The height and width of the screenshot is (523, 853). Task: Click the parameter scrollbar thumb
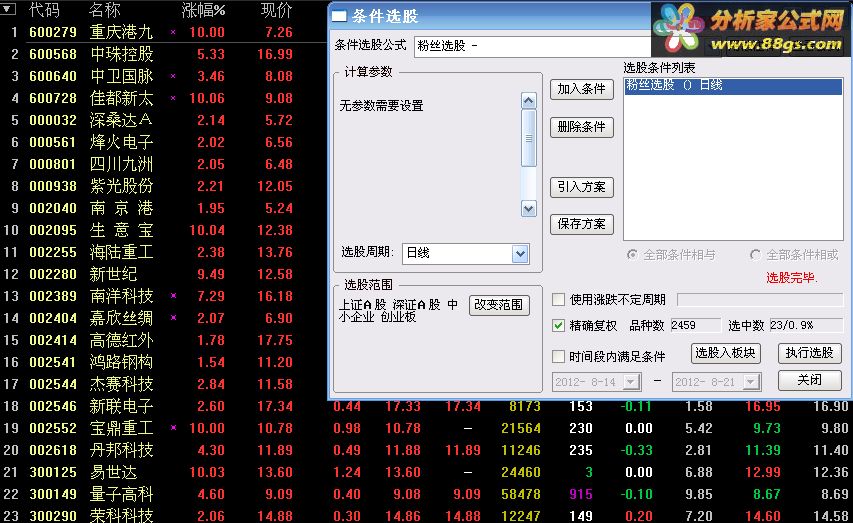[x=529, y=138]
